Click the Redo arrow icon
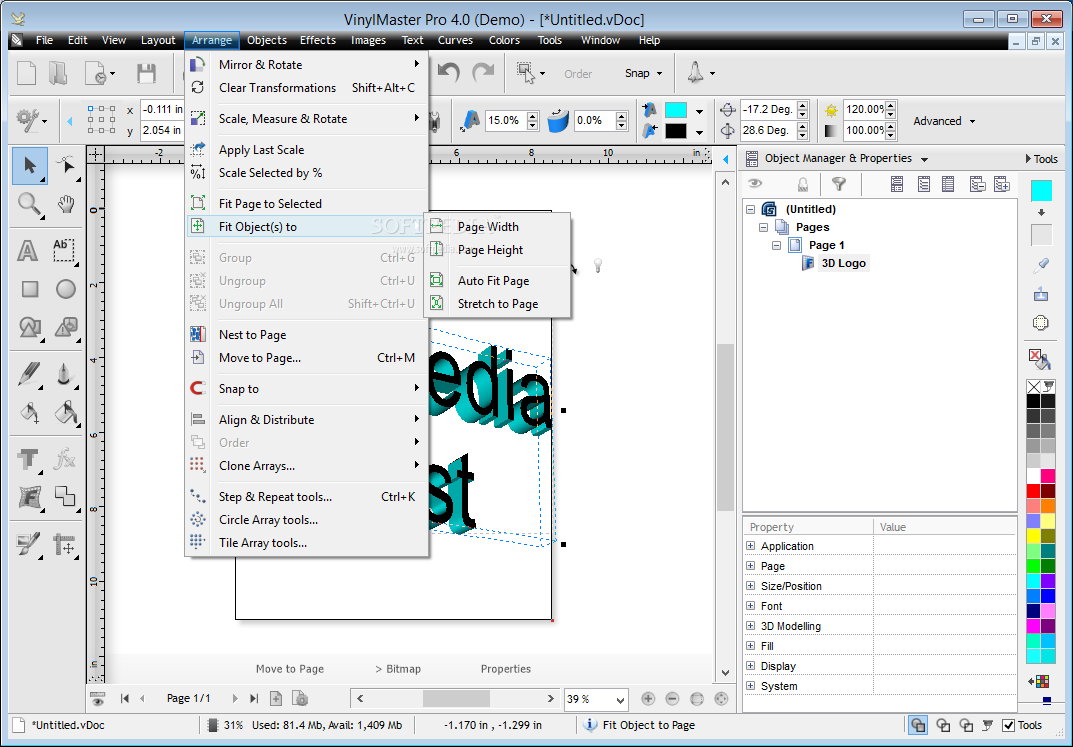Viewport: 1073px width, 747px height. coord(484,73)
